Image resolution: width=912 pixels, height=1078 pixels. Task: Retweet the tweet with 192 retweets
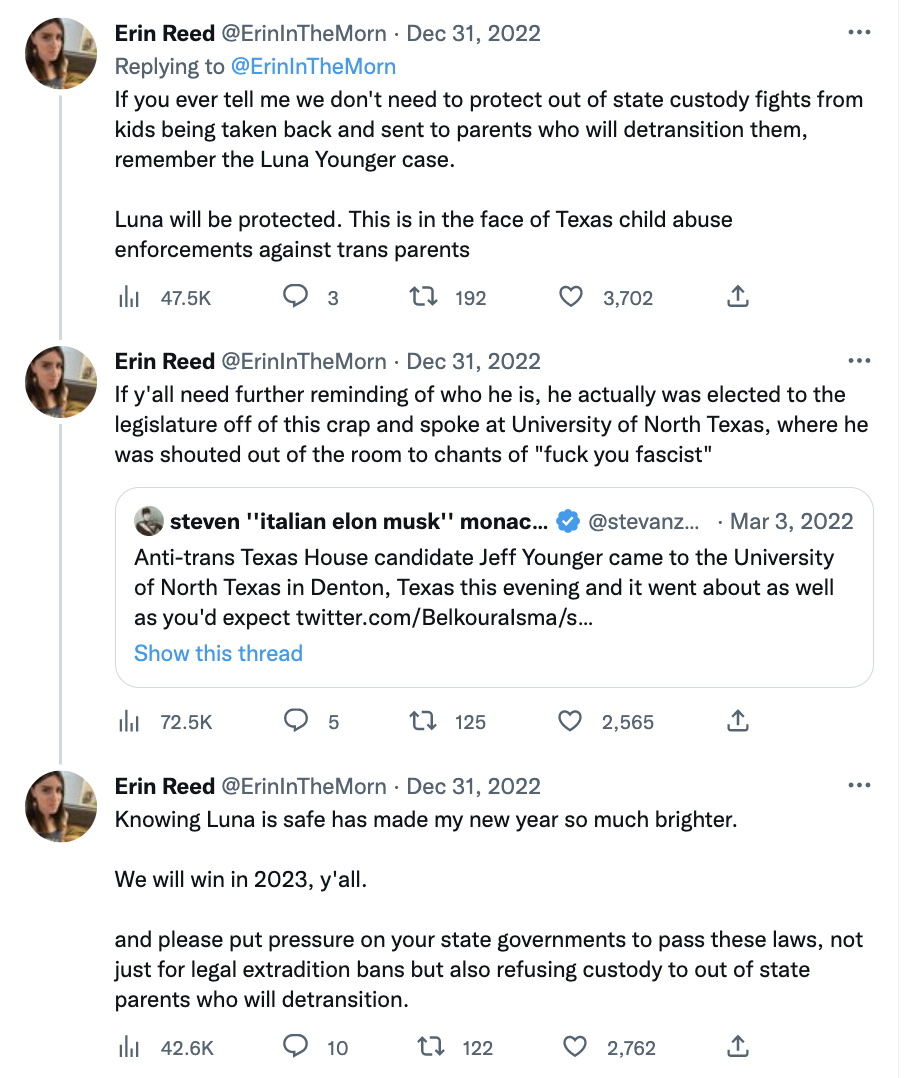[427, 297]
